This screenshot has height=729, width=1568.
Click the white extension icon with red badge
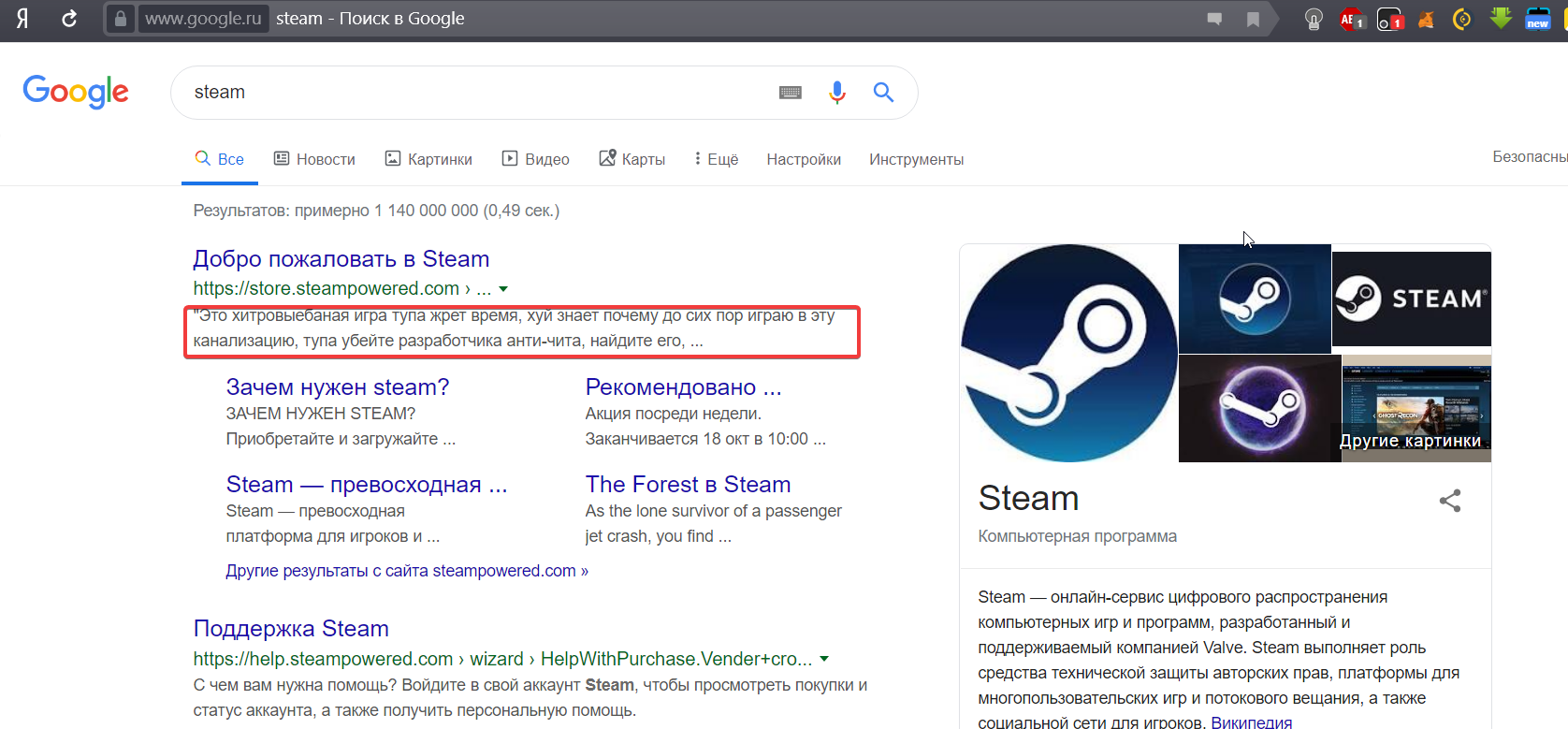point(1390,19)
